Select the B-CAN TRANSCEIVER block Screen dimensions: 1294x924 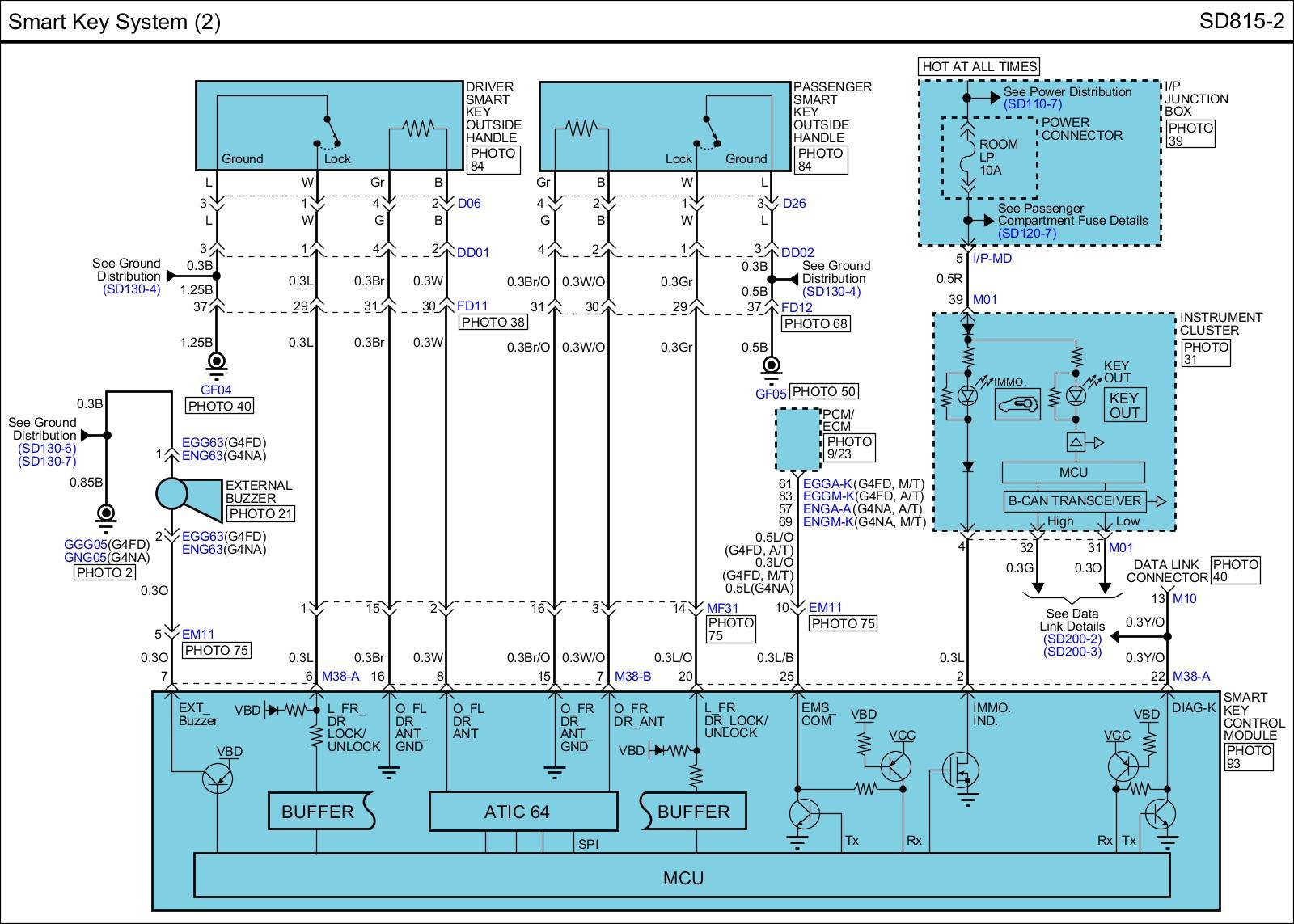(x=1073, y=501)
